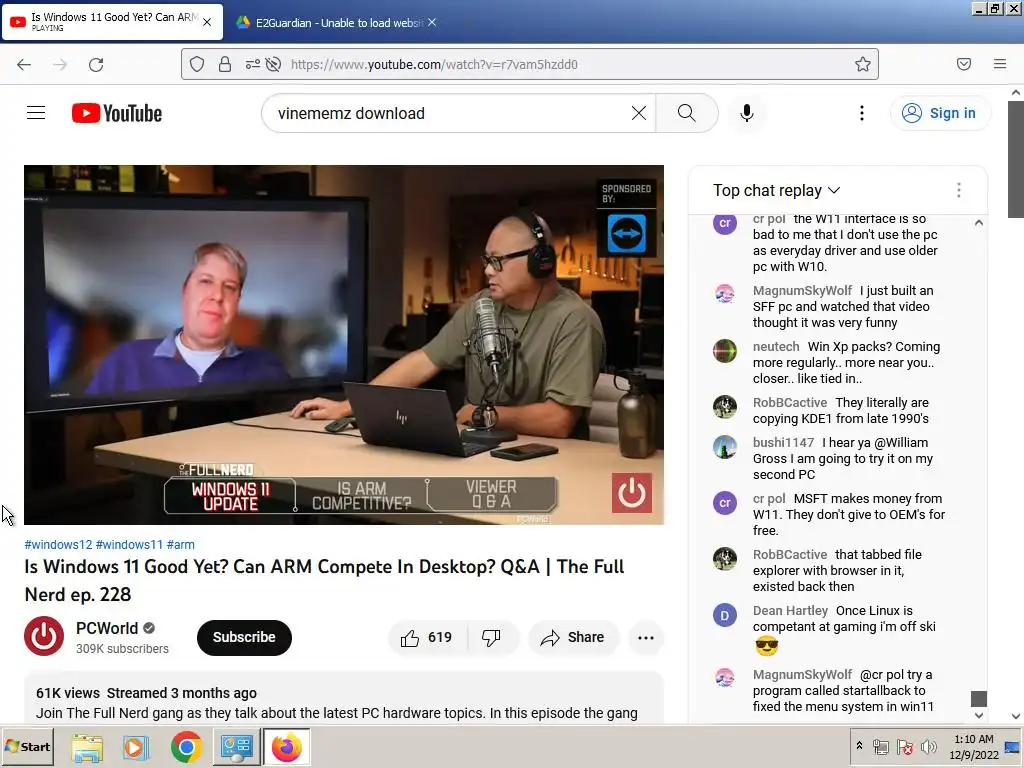Open the Firefox application menu

(1000, 64)
